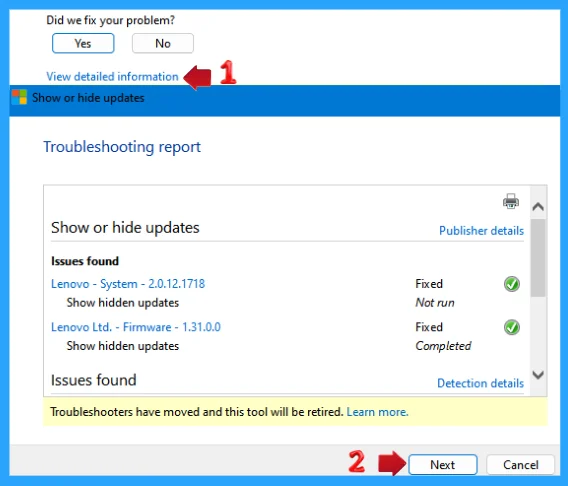Open the Lenovo Ltd. - Firmware - 1.31.0.0 link

136,327
